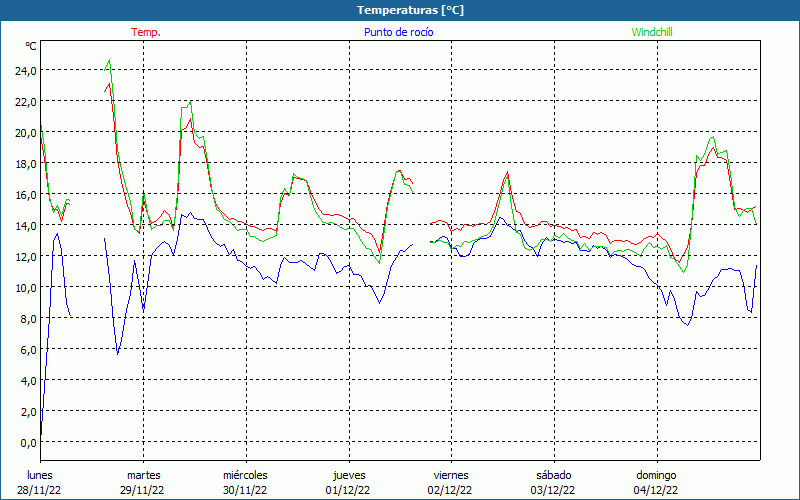800x500 pixels.
Task: Click the 02/12/22 date label
Action: coord(450,490)
